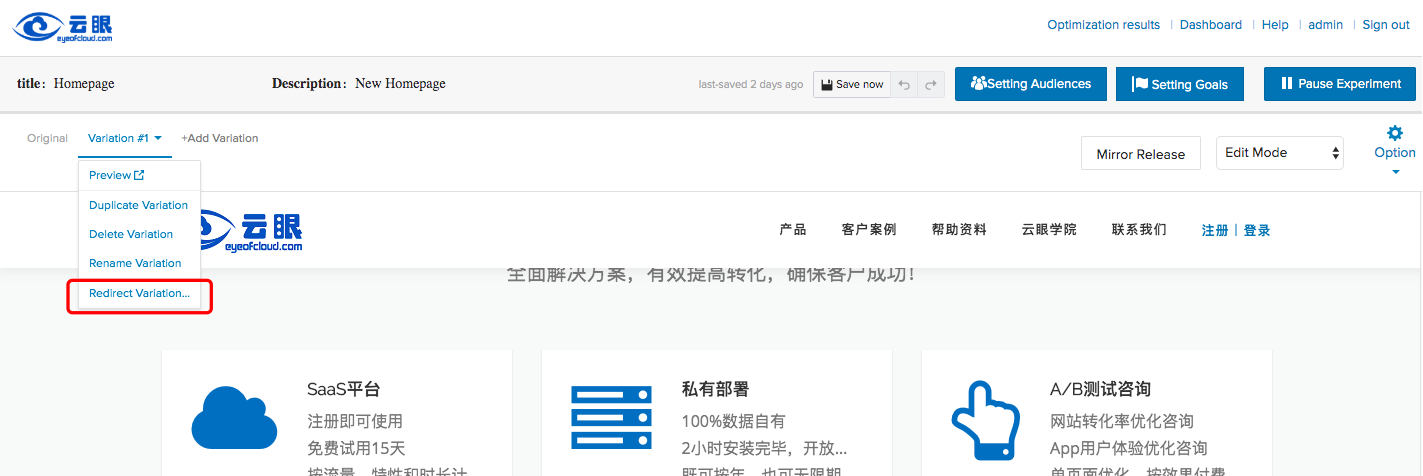The image size is (1423, 476).
Task: Open the Edit Mode dropdown
Action: (1279, 153)
